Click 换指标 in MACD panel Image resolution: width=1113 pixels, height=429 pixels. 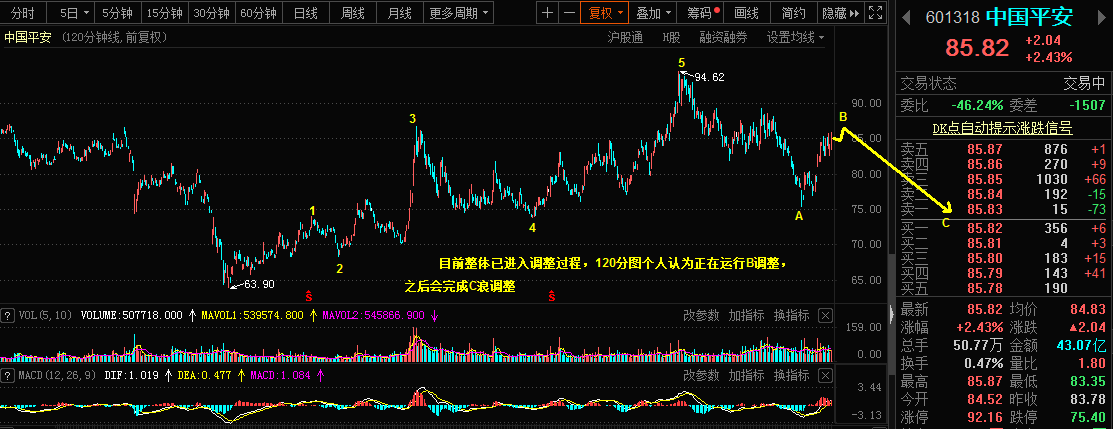coord(791,376)
